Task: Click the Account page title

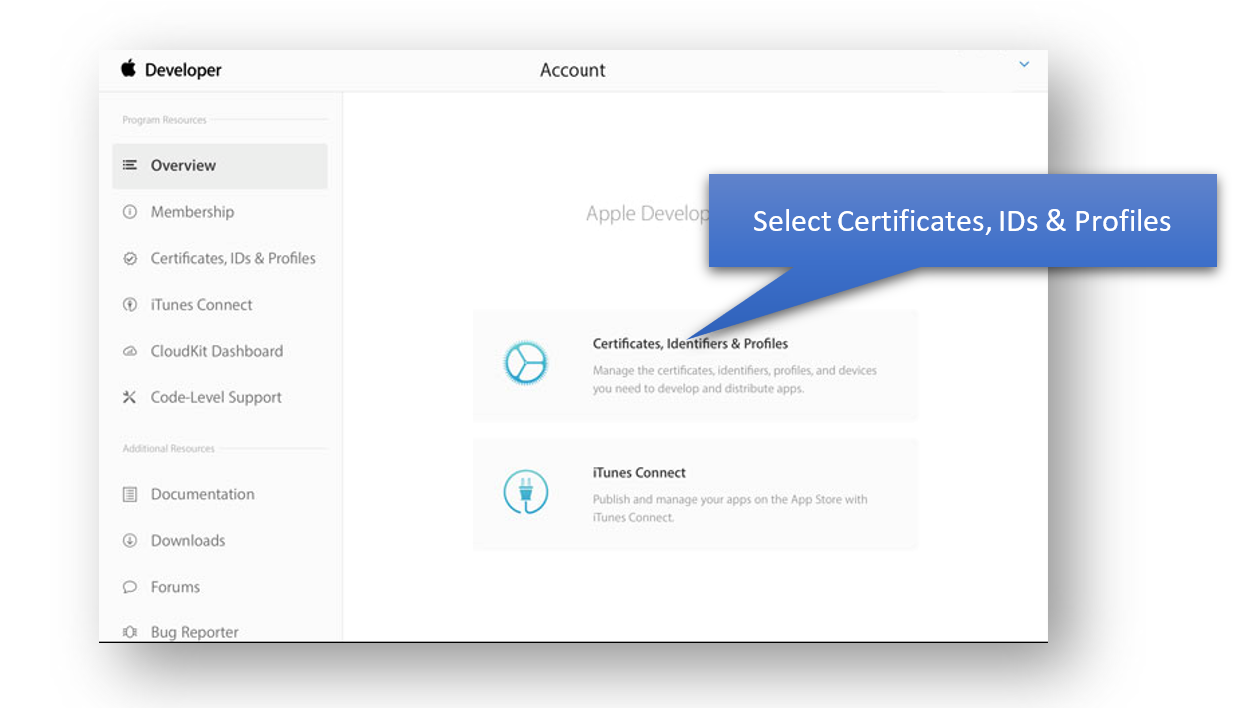Action: tap(573, 70)
